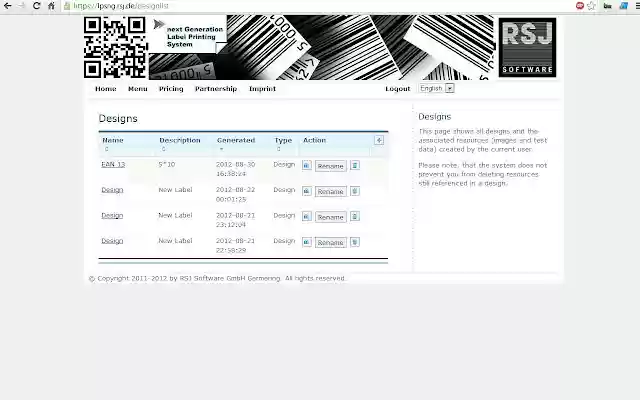This screenshot has width=640, height=400.
Task: Click Rename for the 2012-08-22 Design
Action: [x=331, y=191]
